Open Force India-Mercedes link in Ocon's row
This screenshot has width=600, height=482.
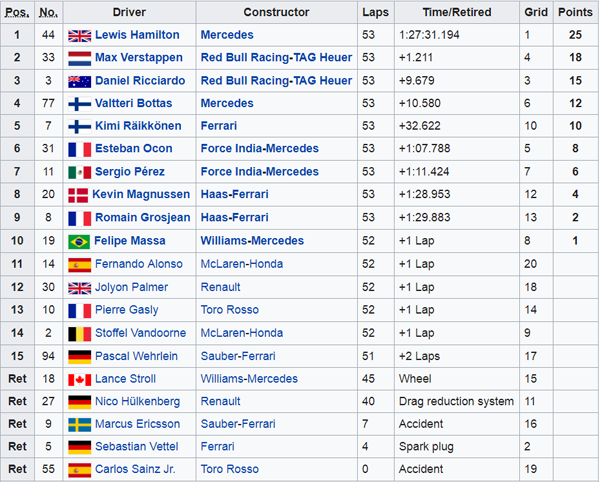tap(260, 148)
